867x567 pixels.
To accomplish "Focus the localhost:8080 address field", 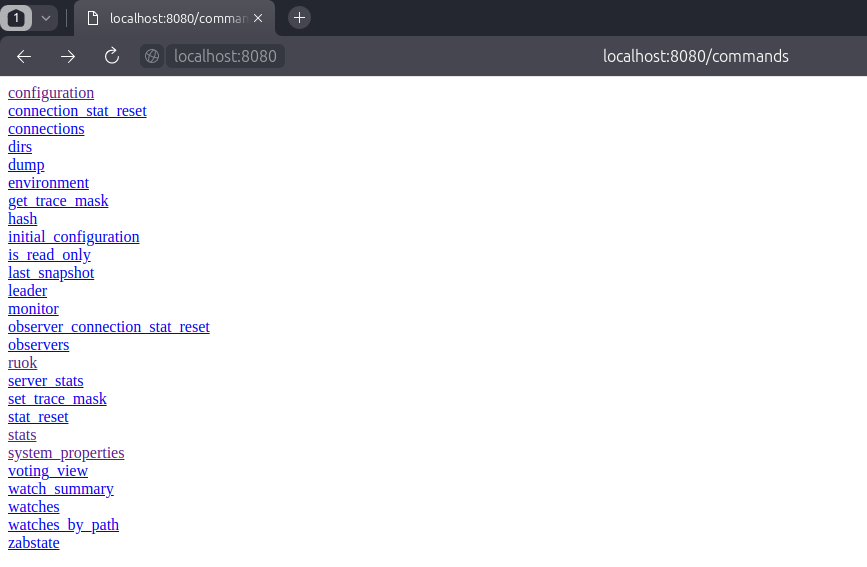I will click(x=225, y=56).
